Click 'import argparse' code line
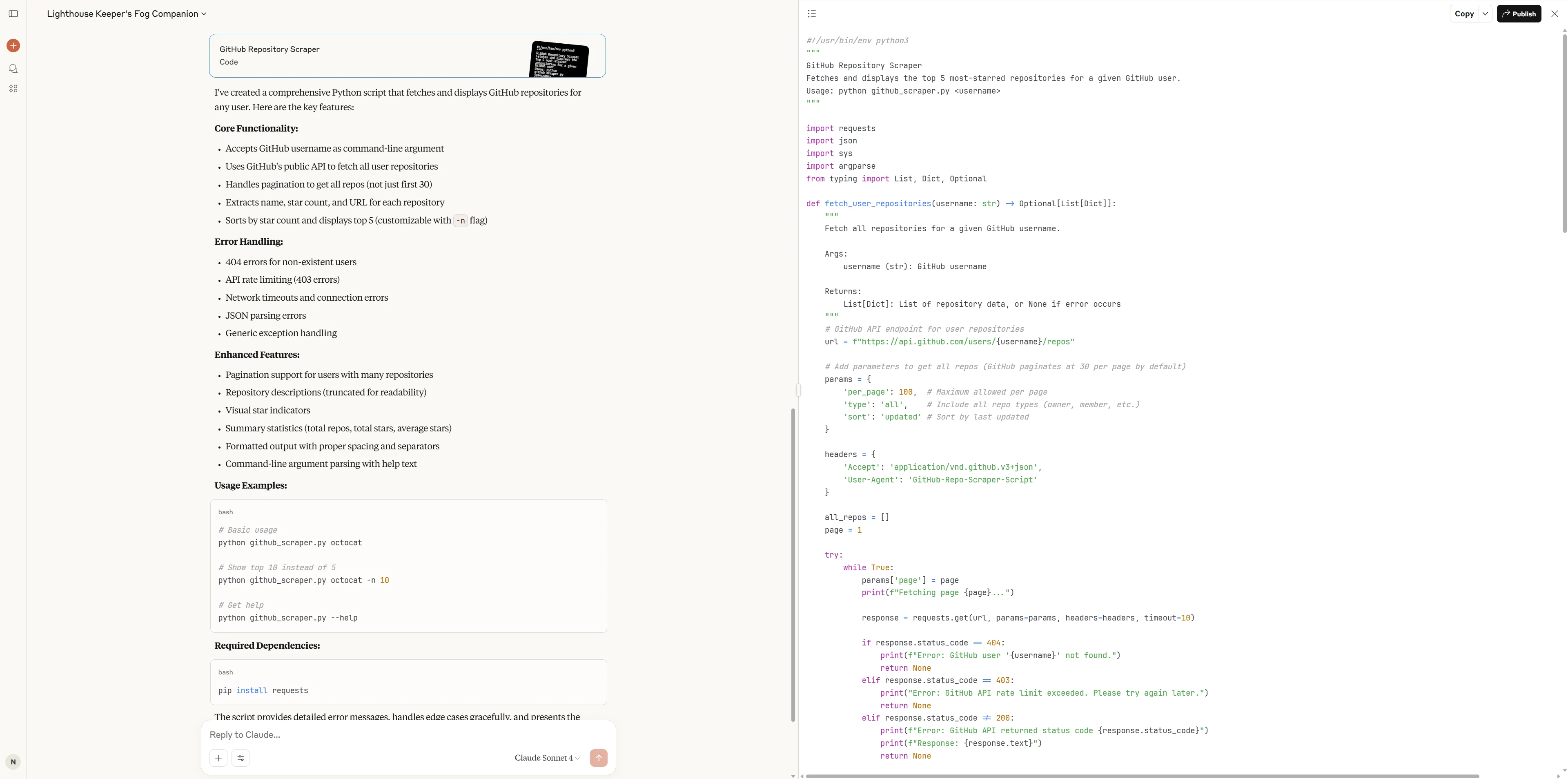1568x779 pixels. coord(841,166)
